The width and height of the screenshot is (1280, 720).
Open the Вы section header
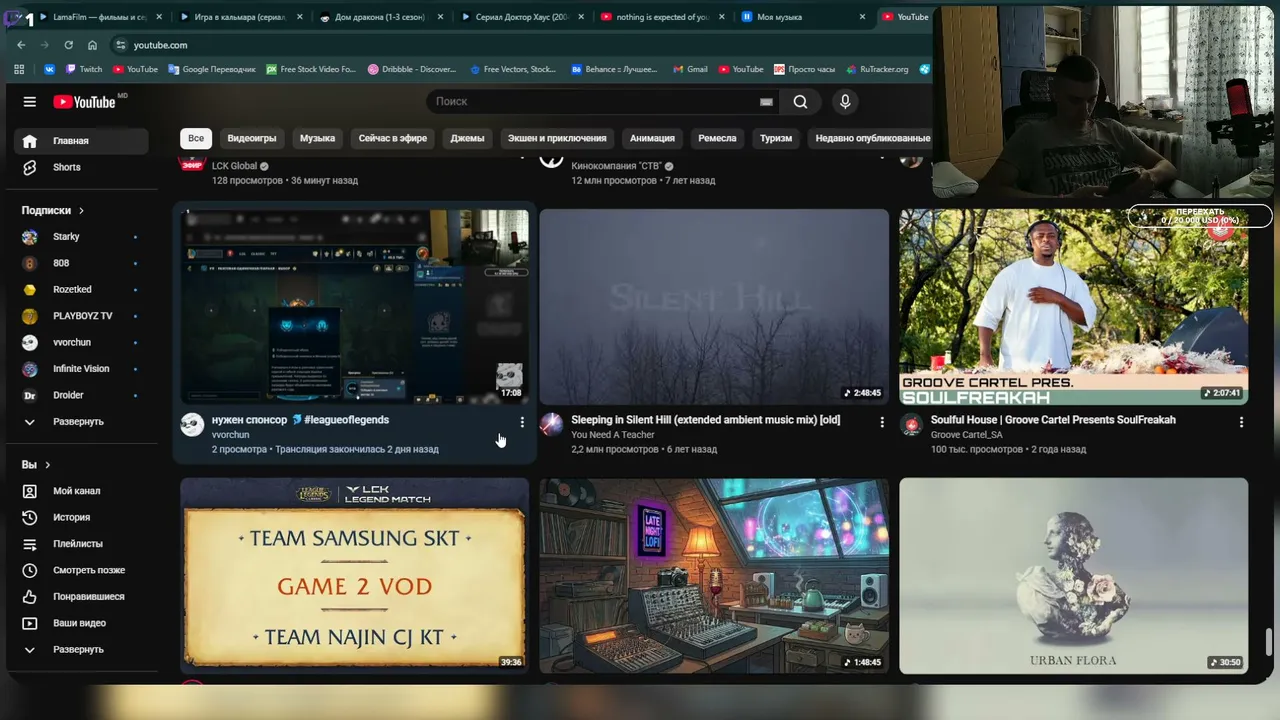pyautogui.click(x=36, y=465)
